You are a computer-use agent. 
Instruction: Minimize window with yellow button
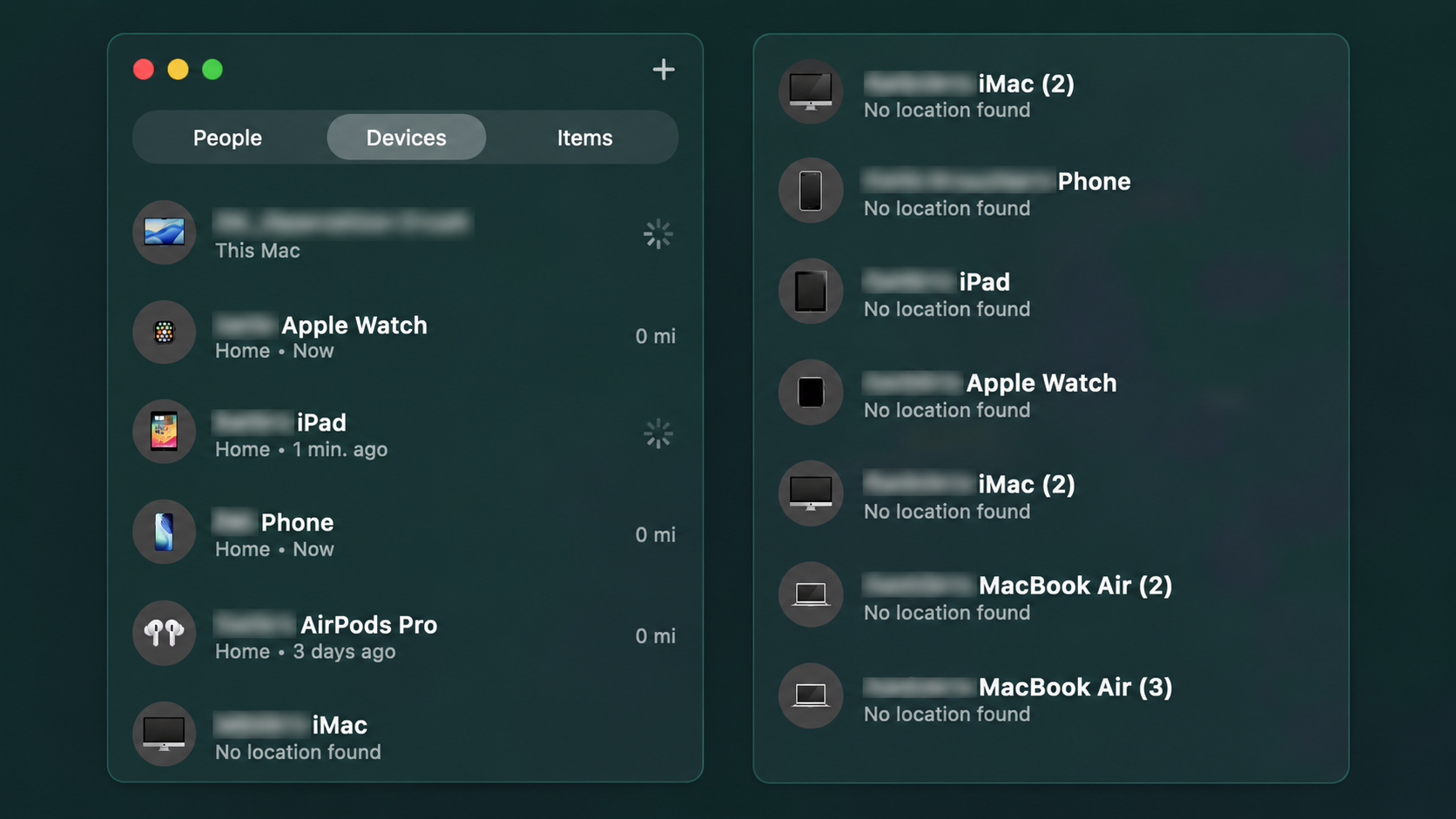click(178, 70)
